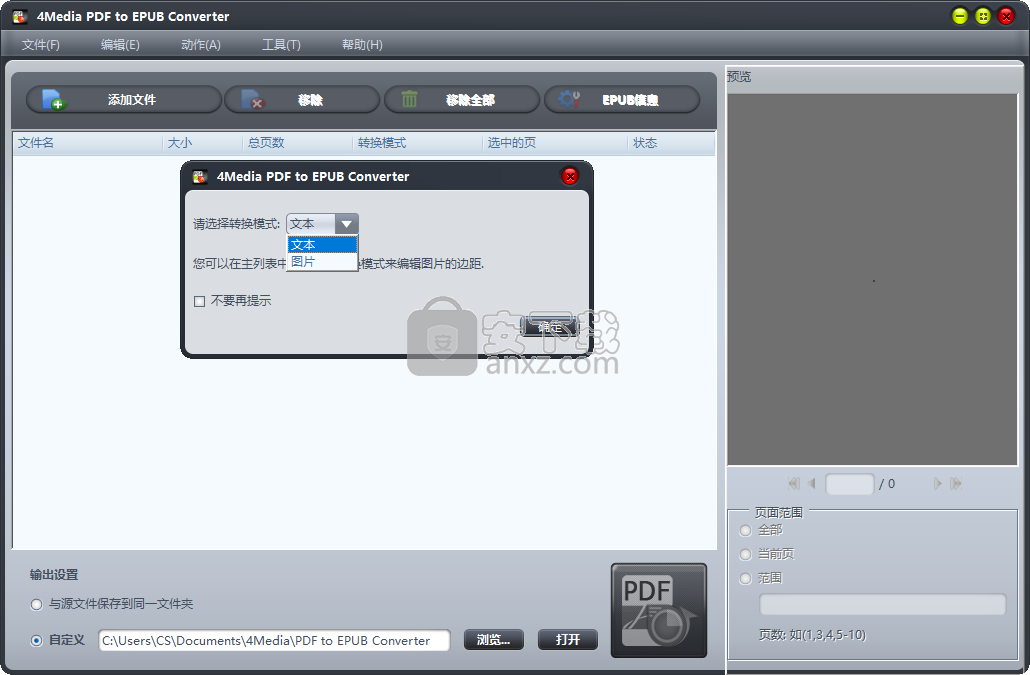Go to previous page in preview
The image size is (1030, 675).
[812, 484]
